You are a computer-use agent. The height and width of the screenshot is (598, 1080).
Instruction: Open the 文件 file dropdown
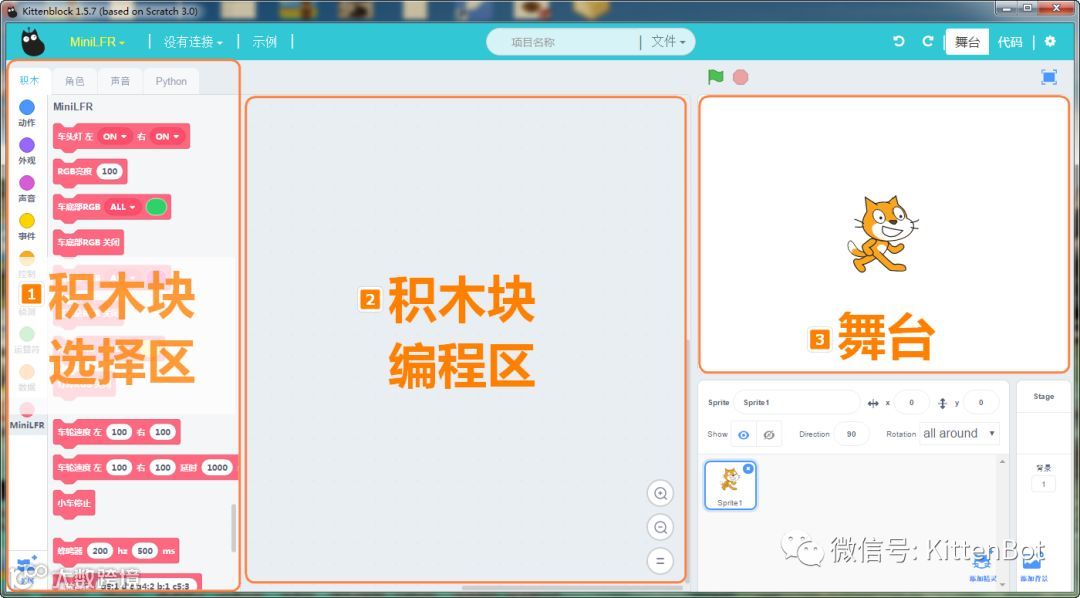tap(668, 42)
